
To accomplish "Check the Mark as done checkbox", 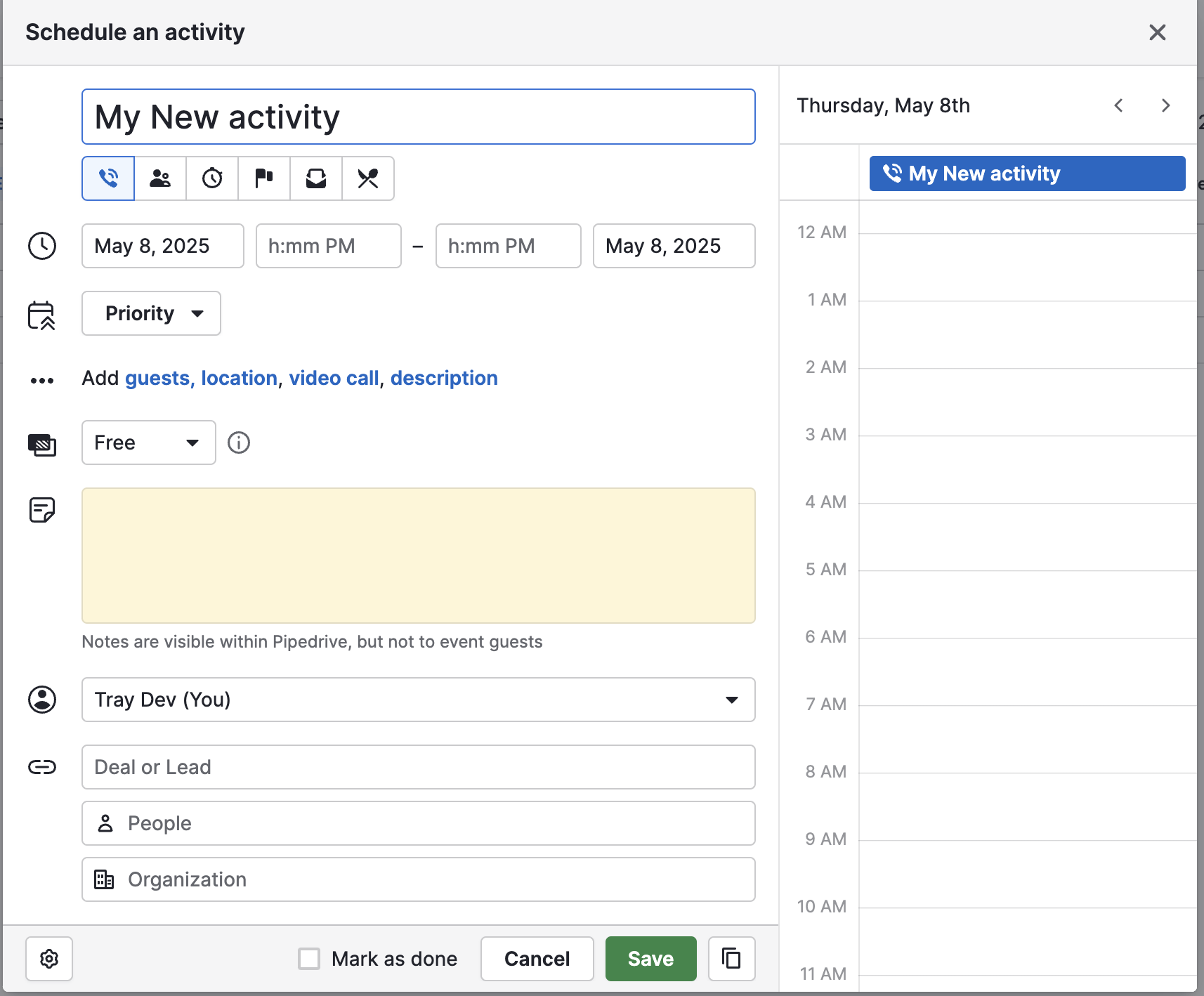I will pos(309,959).
